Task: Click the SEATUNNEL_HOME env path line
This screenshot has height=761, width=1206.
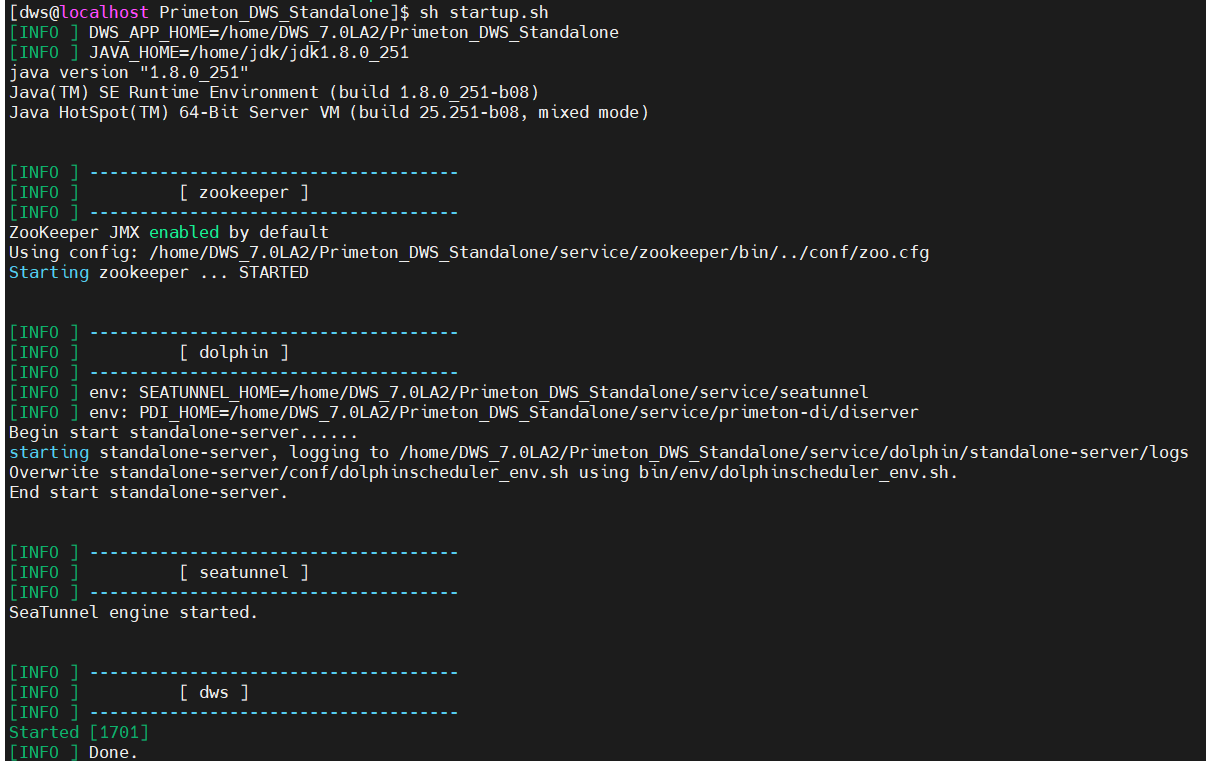Action: 503,392
